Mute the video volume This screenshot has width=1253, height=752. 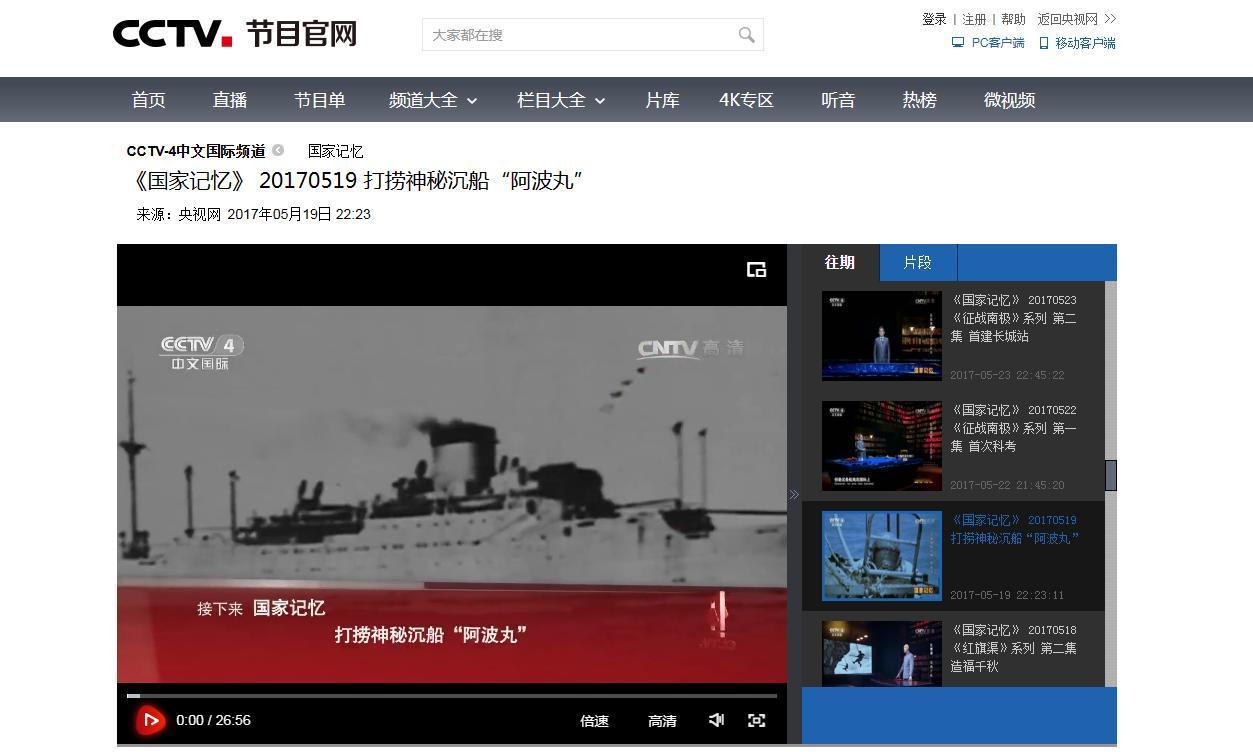click(x=716, y=720)
